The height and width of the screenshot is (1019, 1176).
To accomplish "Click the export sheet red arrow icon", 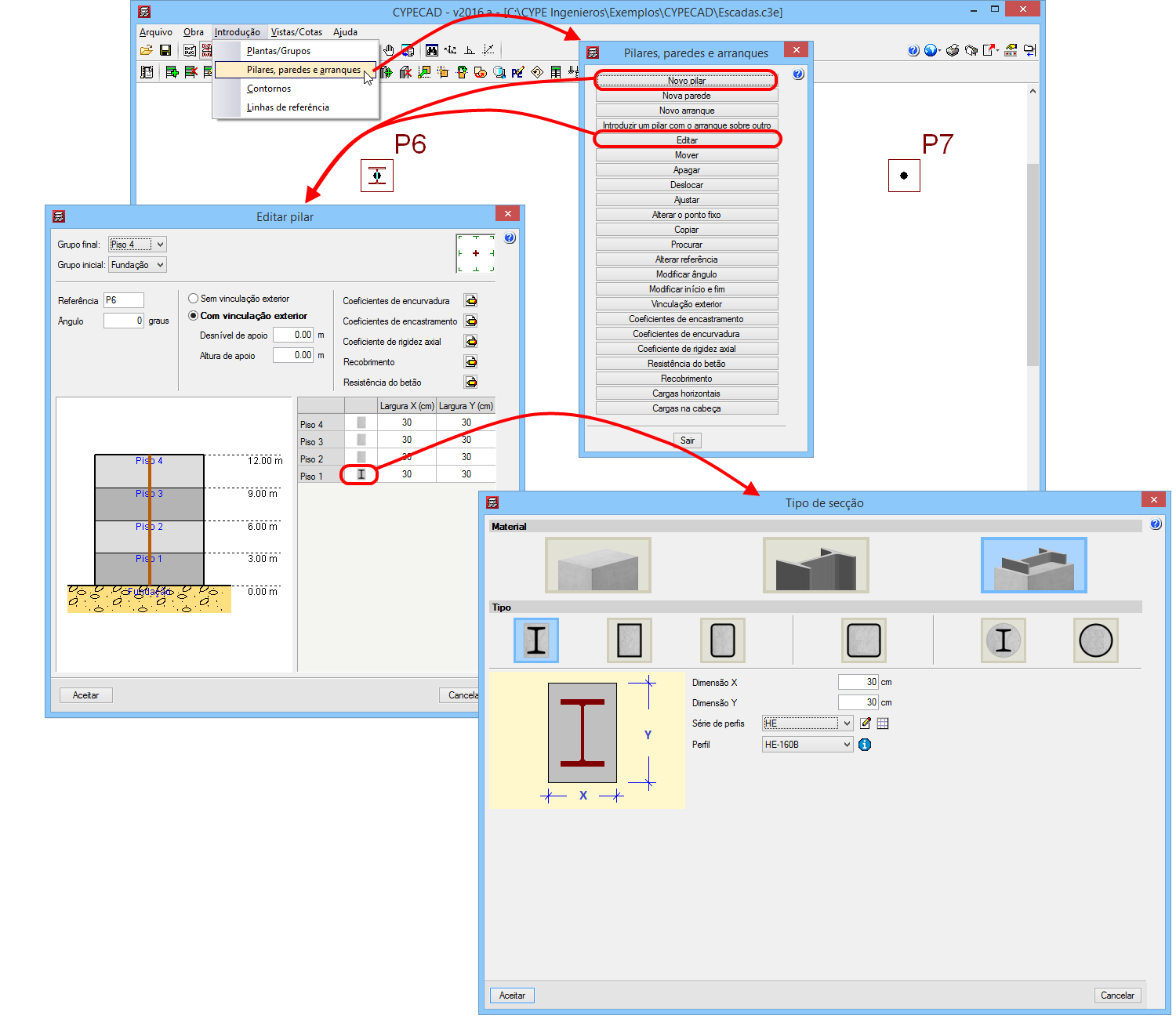I will click(989, 50).
